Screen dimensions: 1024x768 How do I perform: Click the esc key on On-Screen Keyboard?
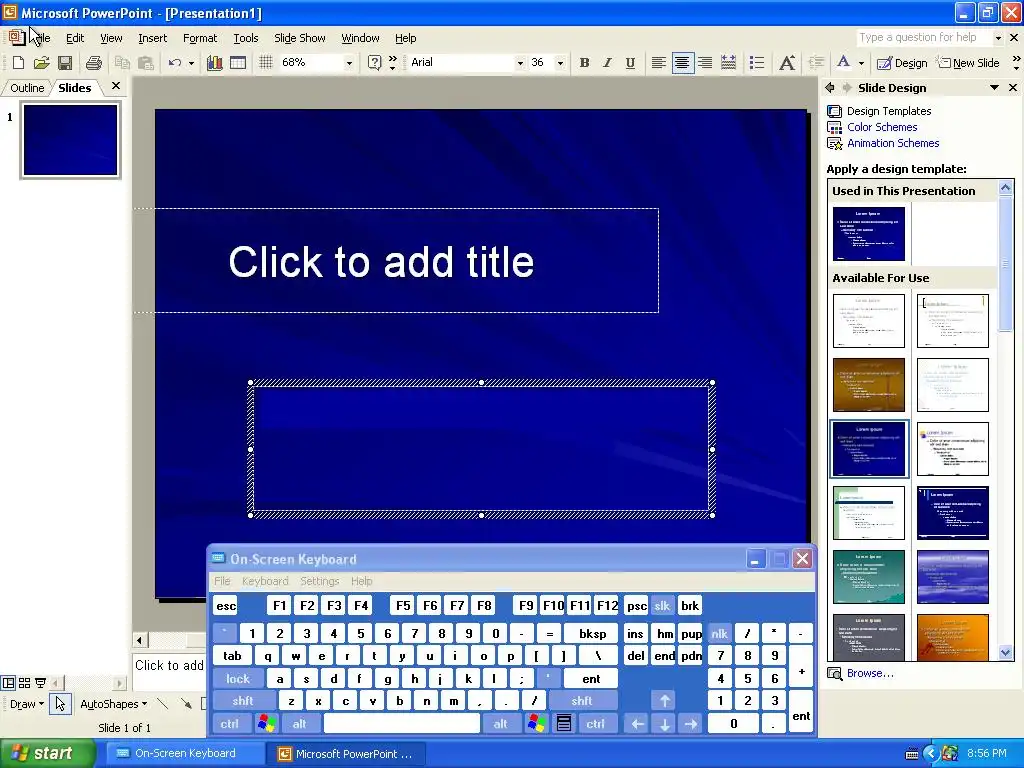226,606
